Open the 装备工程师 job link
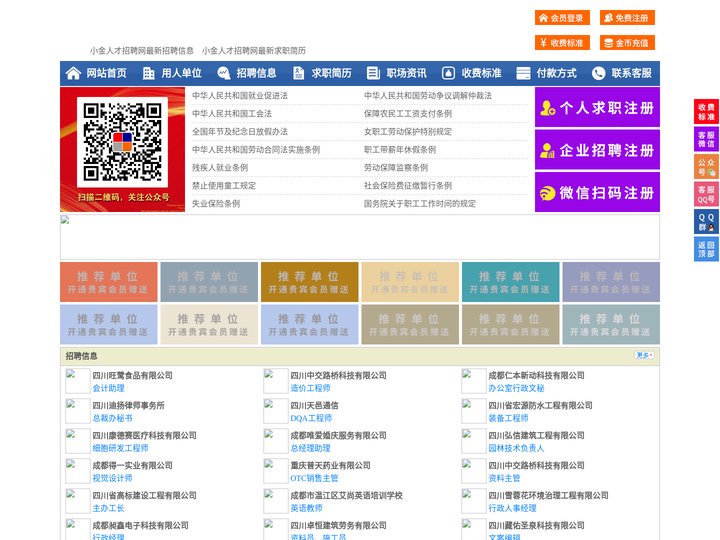Viewport: 720px width, 540px height. point(508,418)
